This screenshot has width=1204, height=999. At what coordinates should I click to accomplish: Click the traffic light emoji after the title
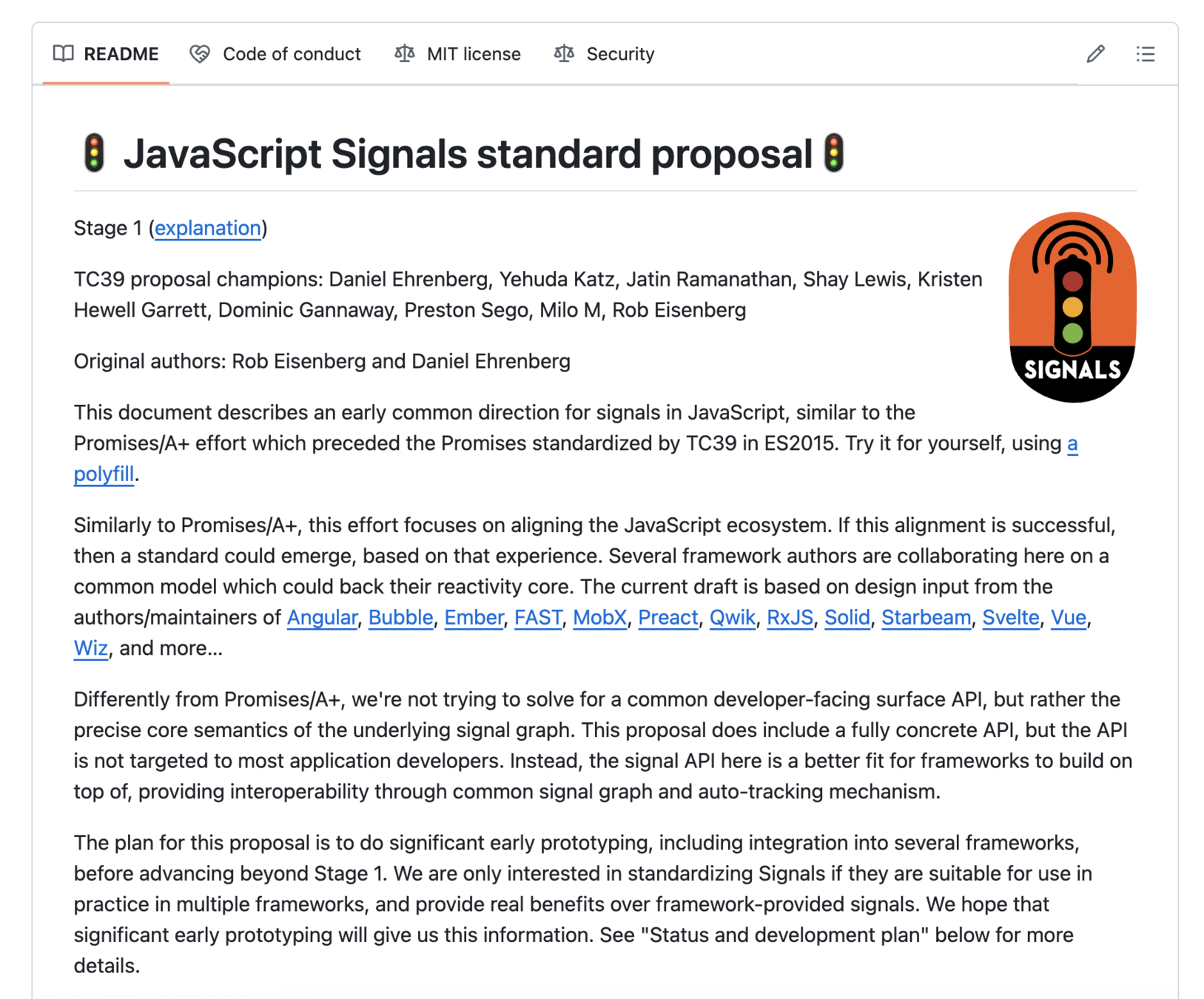[834, 153]
